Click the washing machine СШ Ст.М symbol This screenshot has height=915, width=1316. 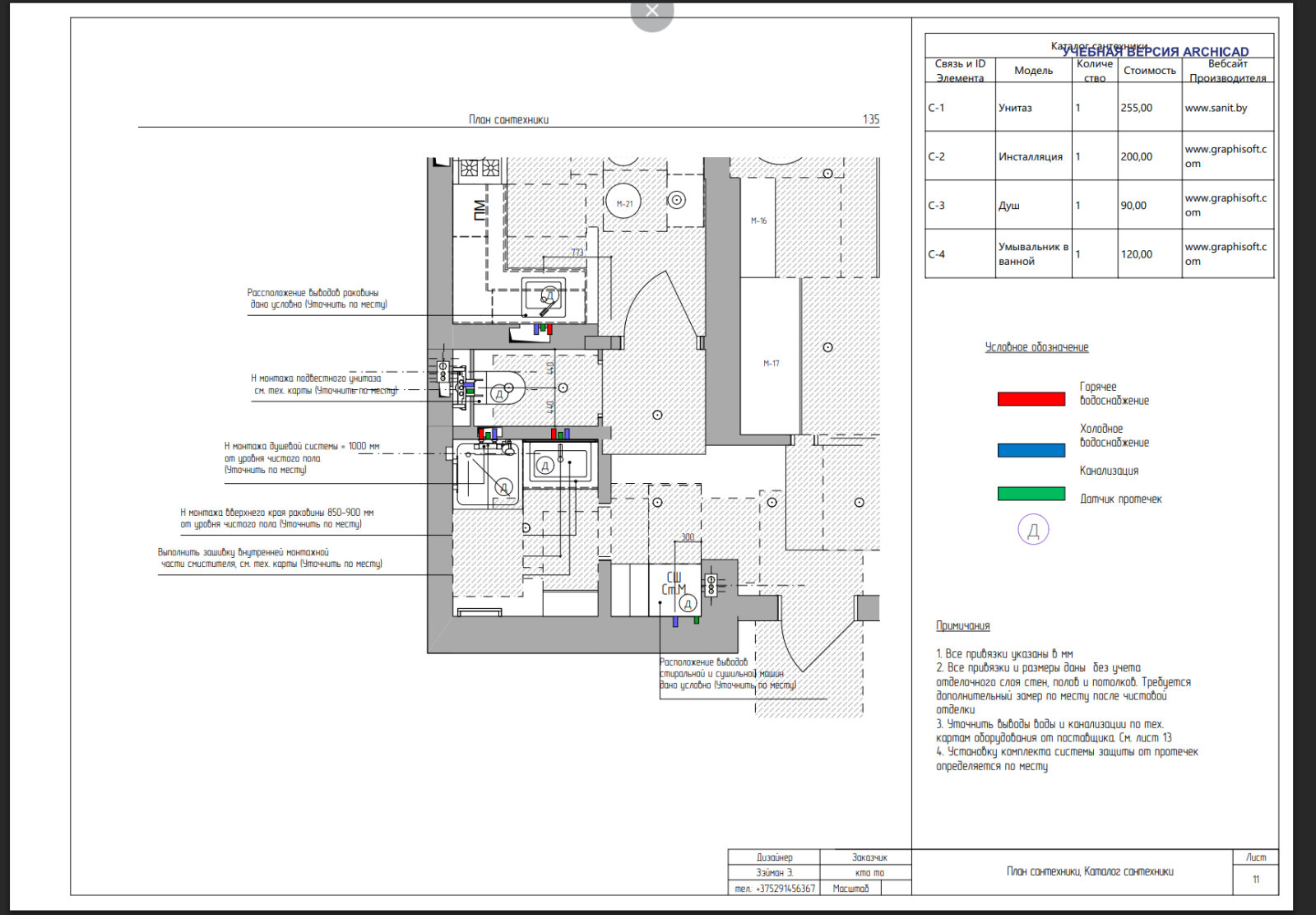(x=674, y=584)
